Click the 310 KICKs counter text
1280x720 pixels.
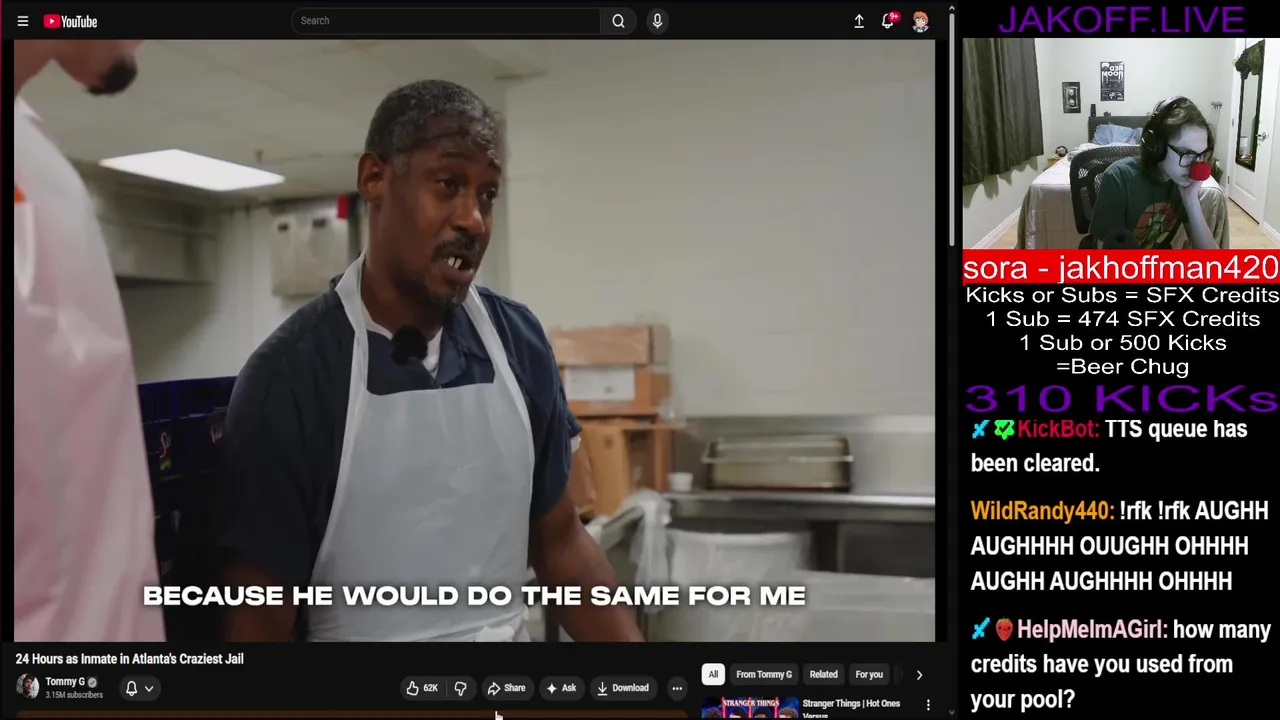click(1121, 399)
